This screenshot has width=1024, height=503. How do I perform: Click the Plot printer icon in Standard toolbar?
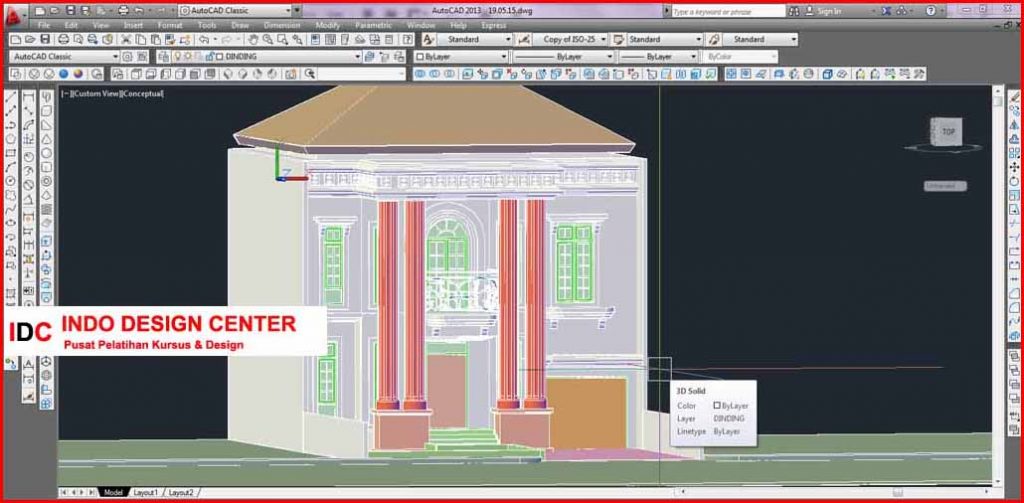63,39
